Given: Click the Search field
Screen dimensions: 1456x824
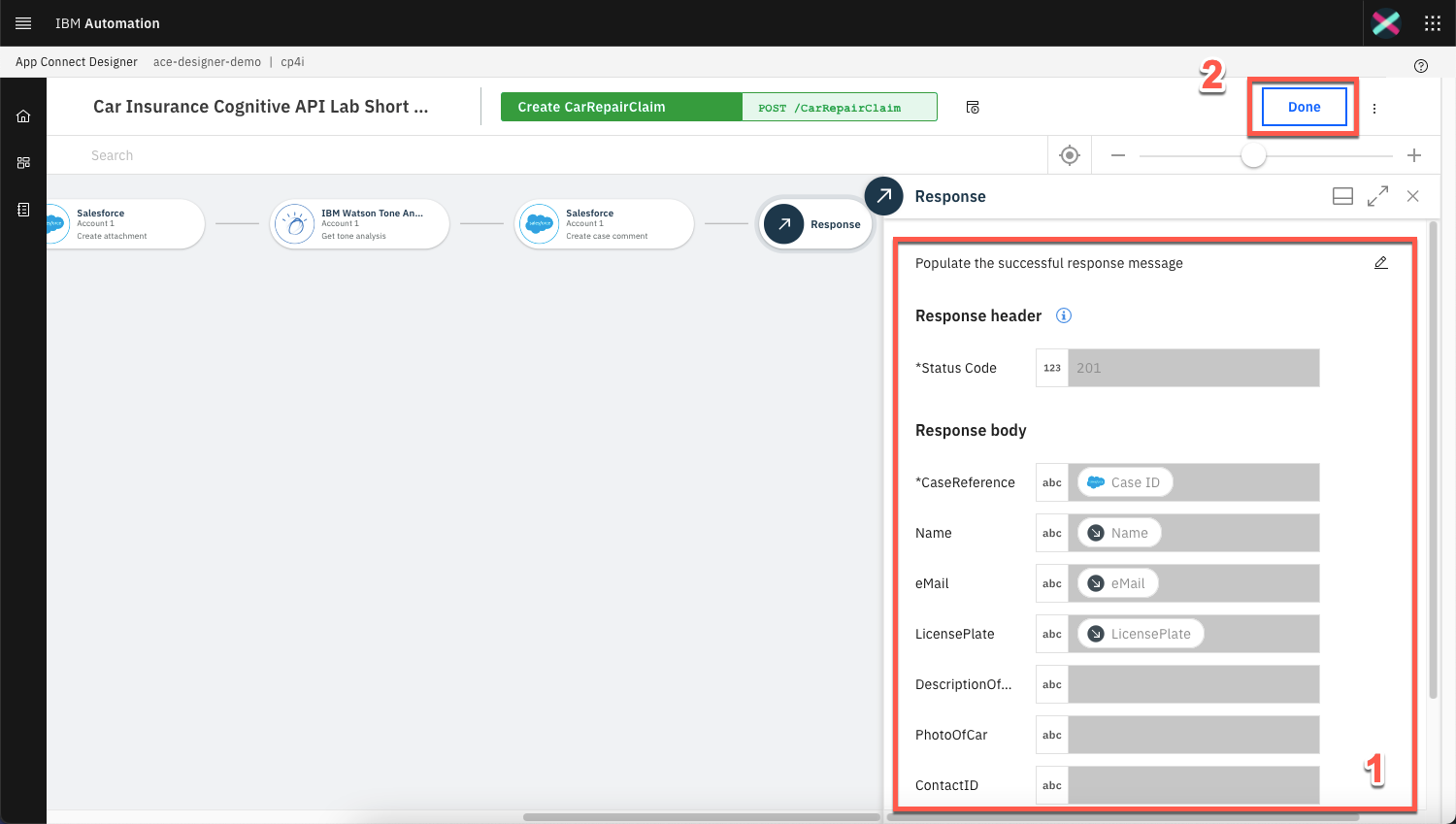Looking at the screenshot, I should (546, 155).
